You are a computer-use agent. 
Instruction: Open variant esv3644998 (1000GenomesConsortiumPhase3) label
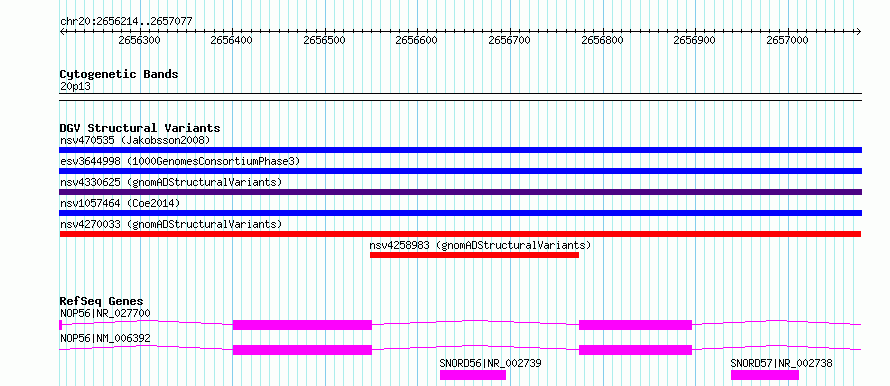coord(180,161)
